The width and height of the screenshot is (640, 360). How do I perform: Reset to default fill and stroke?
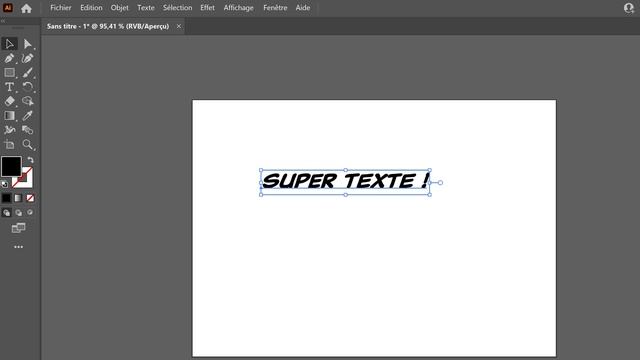[4, 184]
